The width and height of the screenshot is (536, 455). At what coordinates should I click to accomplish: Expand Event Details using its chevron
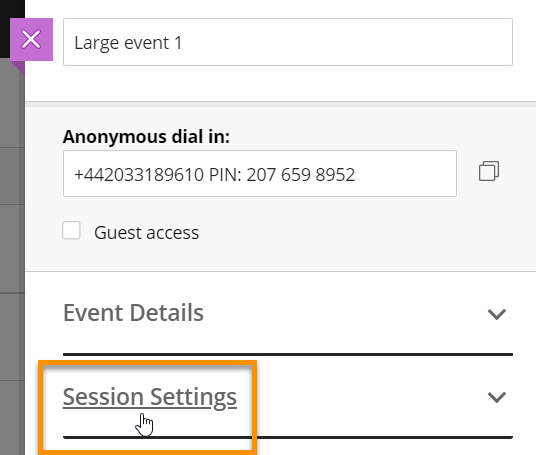(x=496, y=314)
